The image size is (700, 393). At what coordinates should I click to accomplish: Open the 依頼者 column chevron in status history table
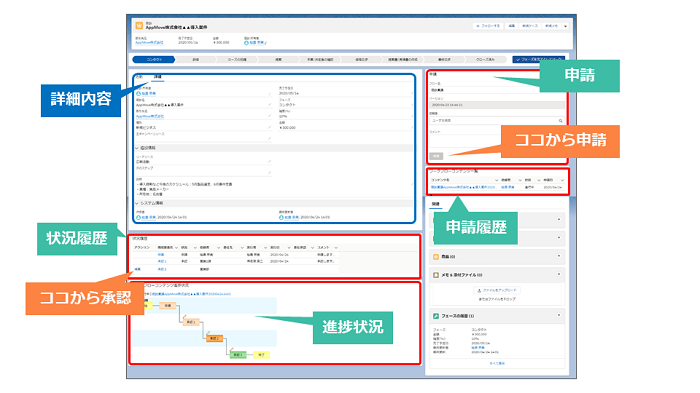point(218,247)
